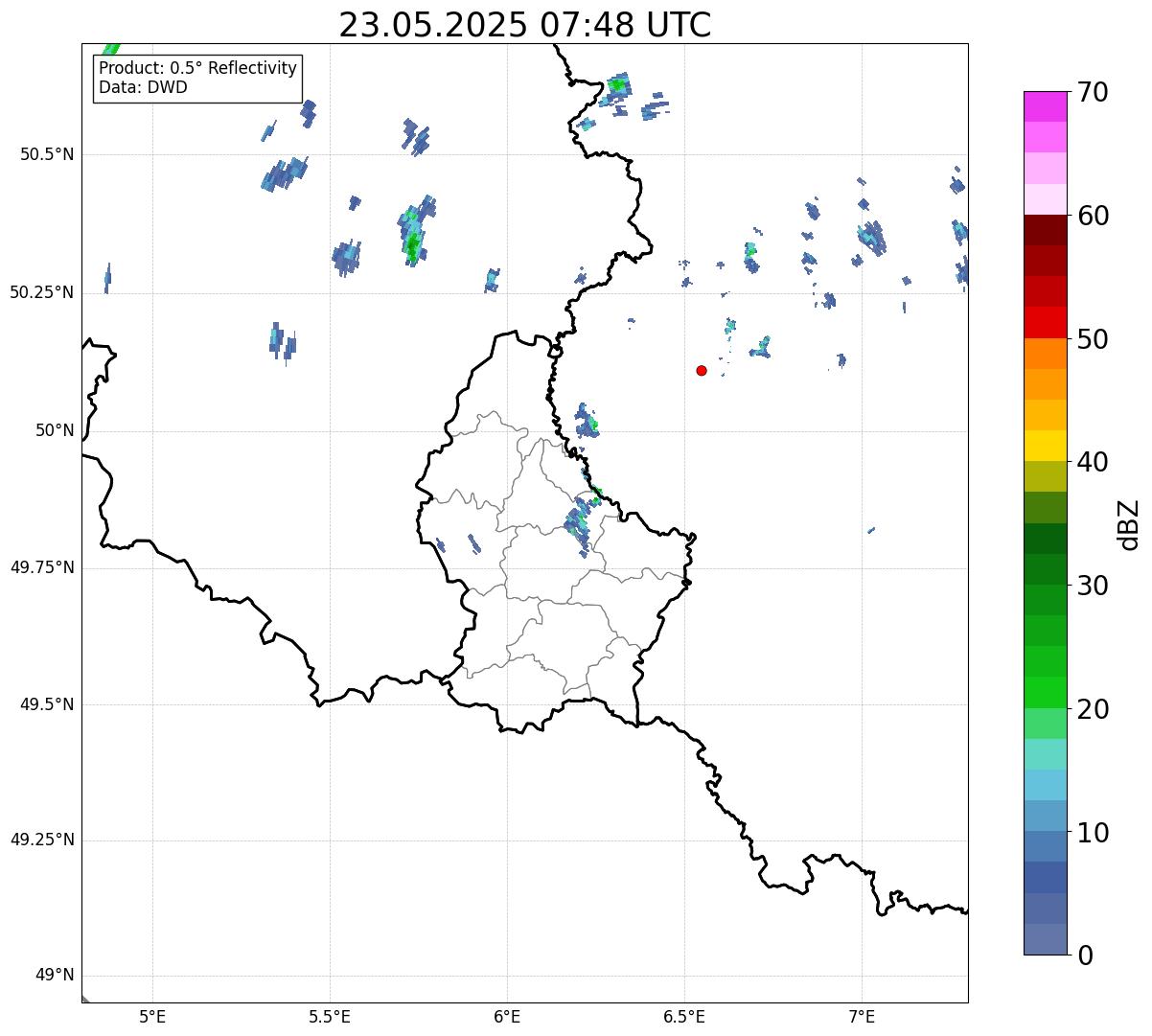The height and width of the screenshot is (1036, 1152).
Task: Pick the olive-yellow swatch just below 40
Action: [x=1045, y=476]
